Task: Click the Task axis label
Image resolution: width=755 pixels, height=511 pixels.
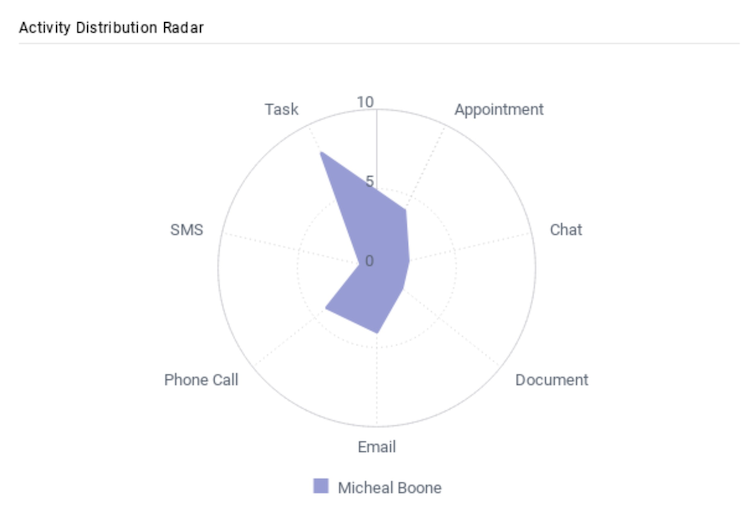Action: 282,109
